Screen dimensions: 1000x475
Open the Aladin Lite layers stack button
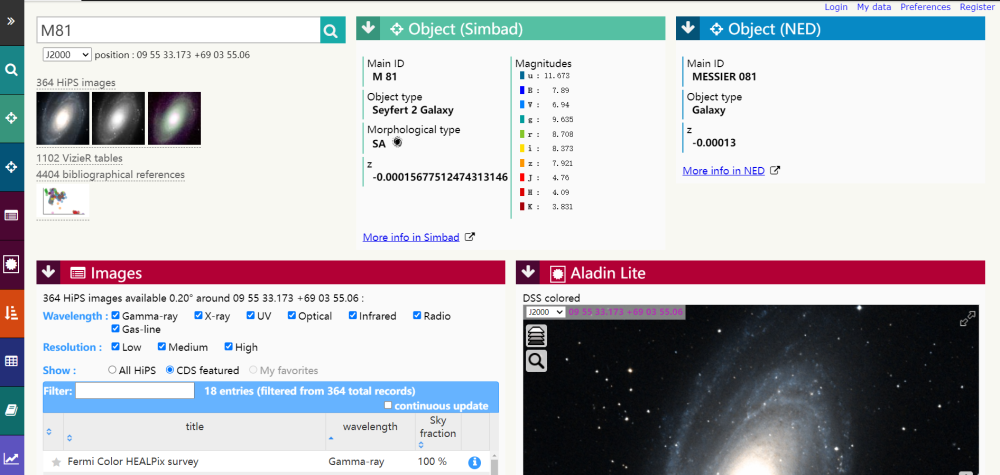pos(536,335)
